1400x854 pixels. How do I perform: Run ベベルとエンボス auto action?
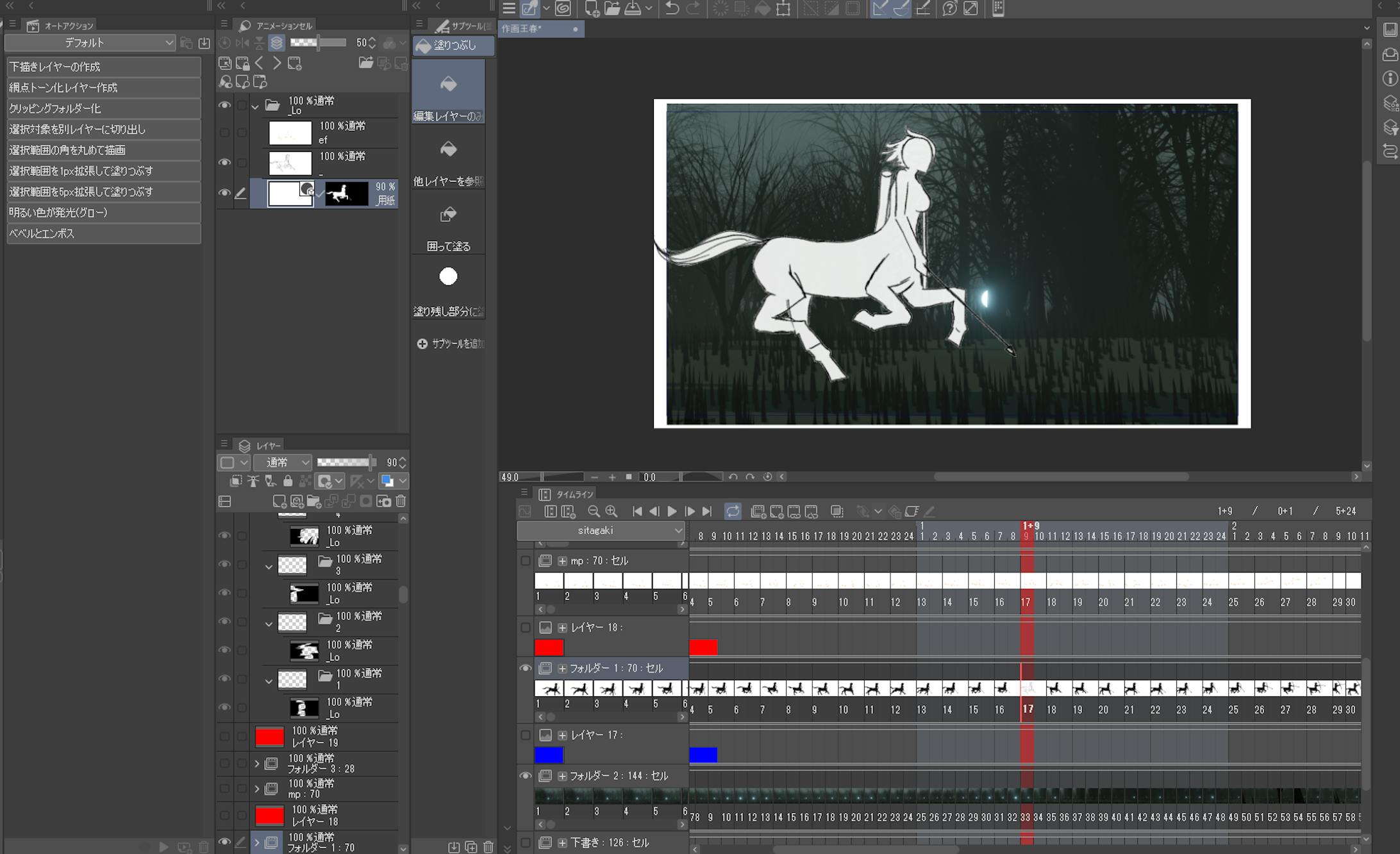[103, 233]
